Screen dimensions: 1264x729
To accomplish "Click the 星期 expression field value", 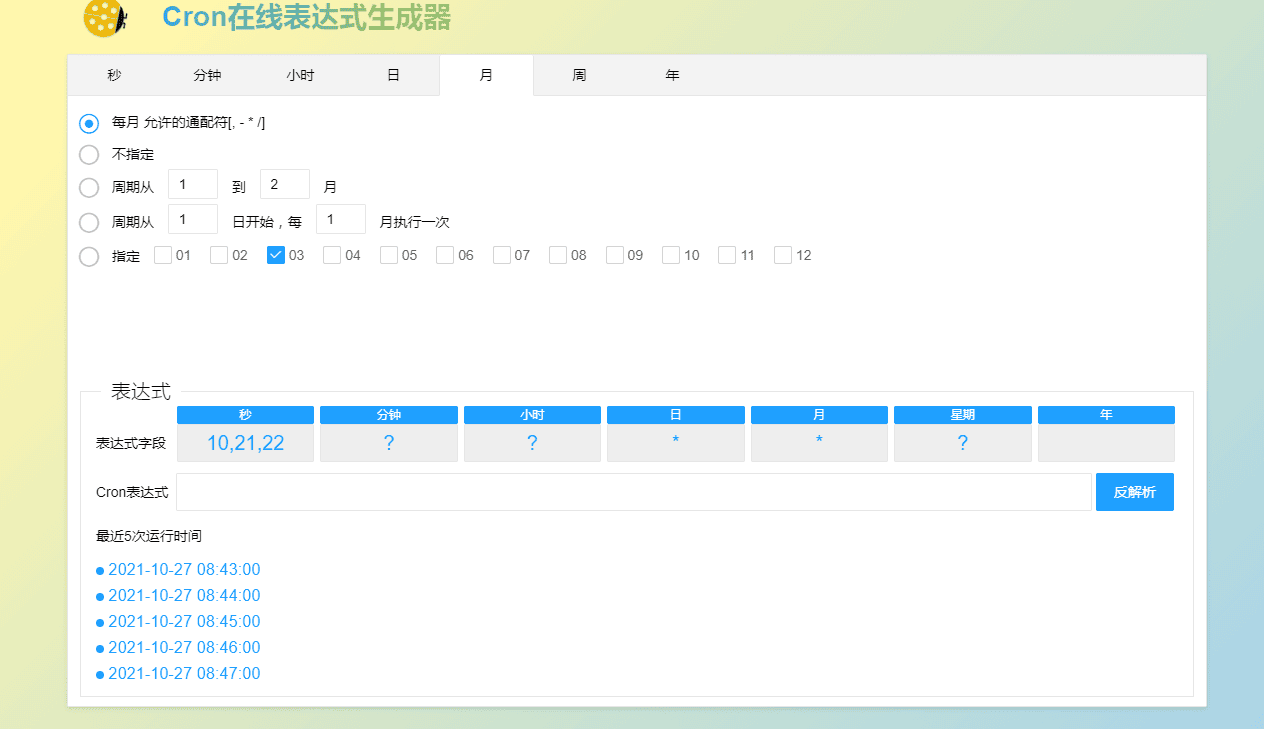I will coord(962,443).
